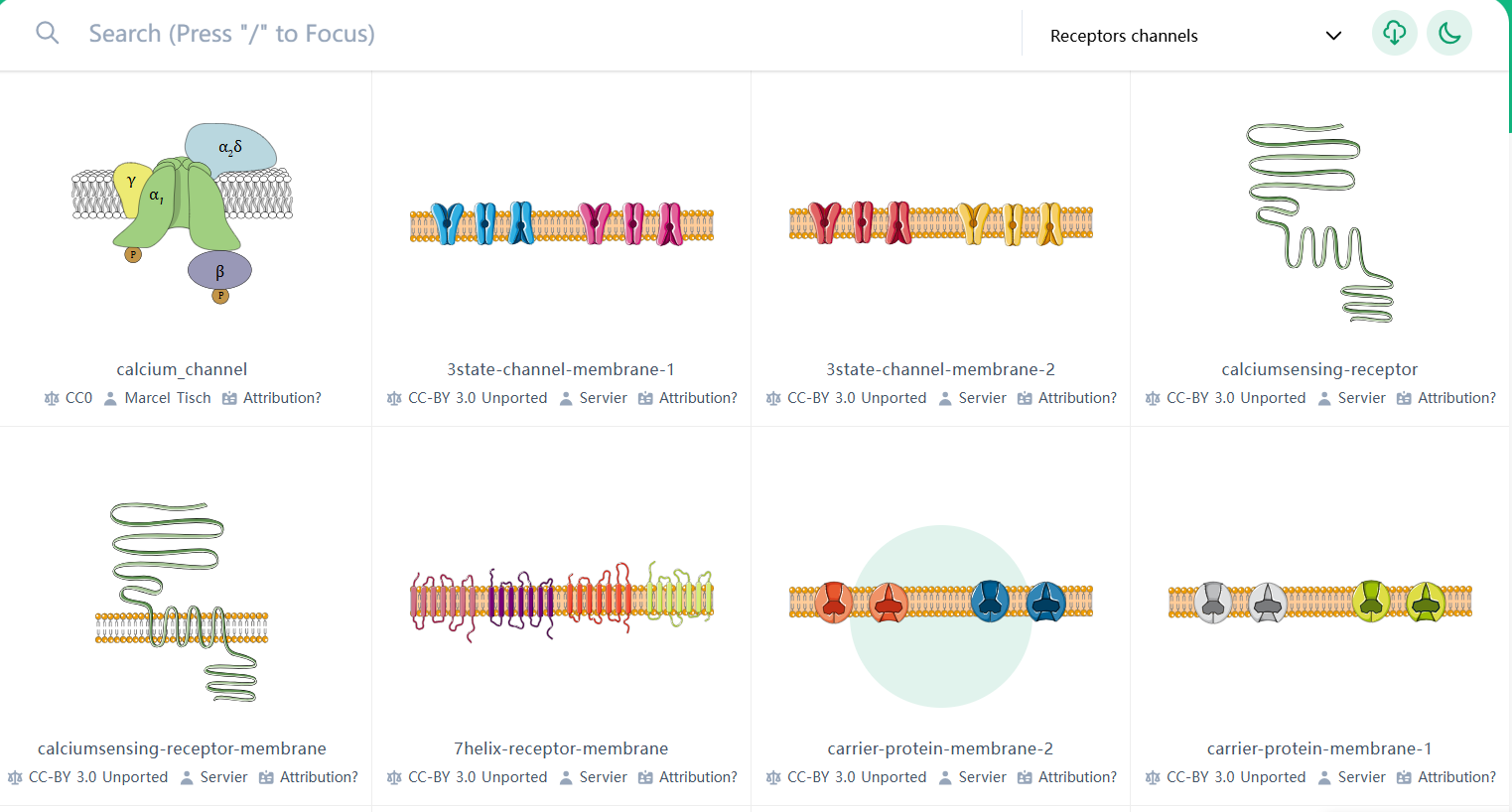The width and height of the screenshot is (1512, 812).
Task: Click author icon under 7helix-receptor-membrane
Action: (x=566, y=777)
